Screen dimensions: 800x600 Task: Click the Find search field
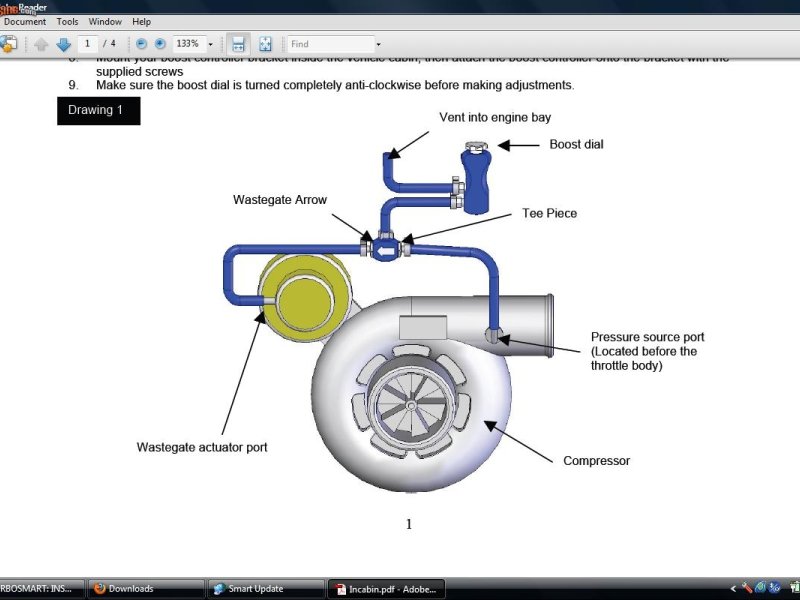click(x=331, y=44)
